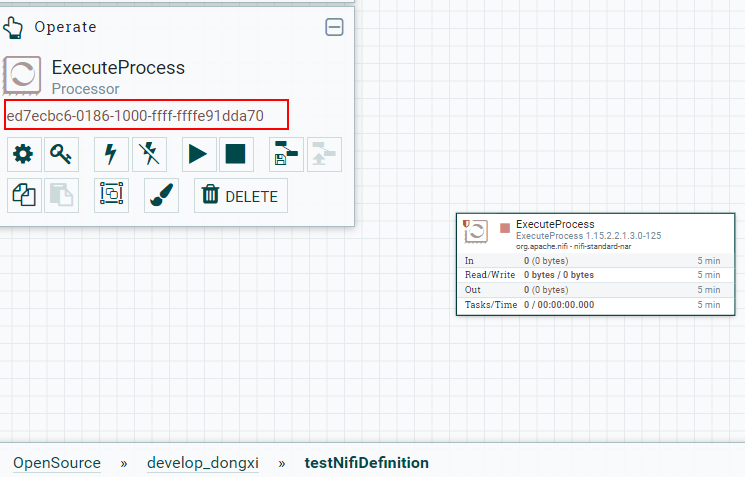Screen dimensions: 745x477
Task: Click the Read/Write 0 bytes row
Action: coord(595,275)
